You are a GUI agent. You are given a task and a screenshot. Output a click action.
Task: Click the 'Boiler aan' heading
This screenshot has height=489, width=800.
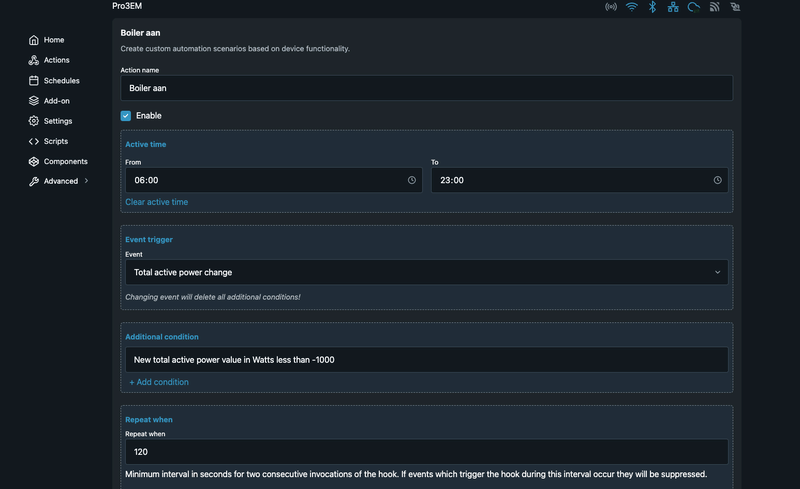point(140,33)
